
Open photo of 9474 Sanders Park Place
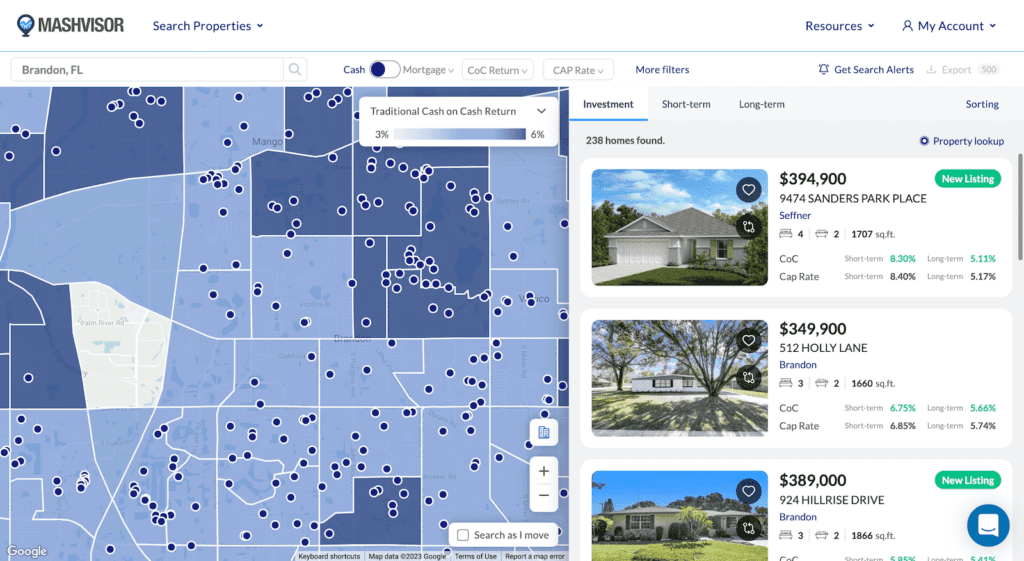(679, 227)
